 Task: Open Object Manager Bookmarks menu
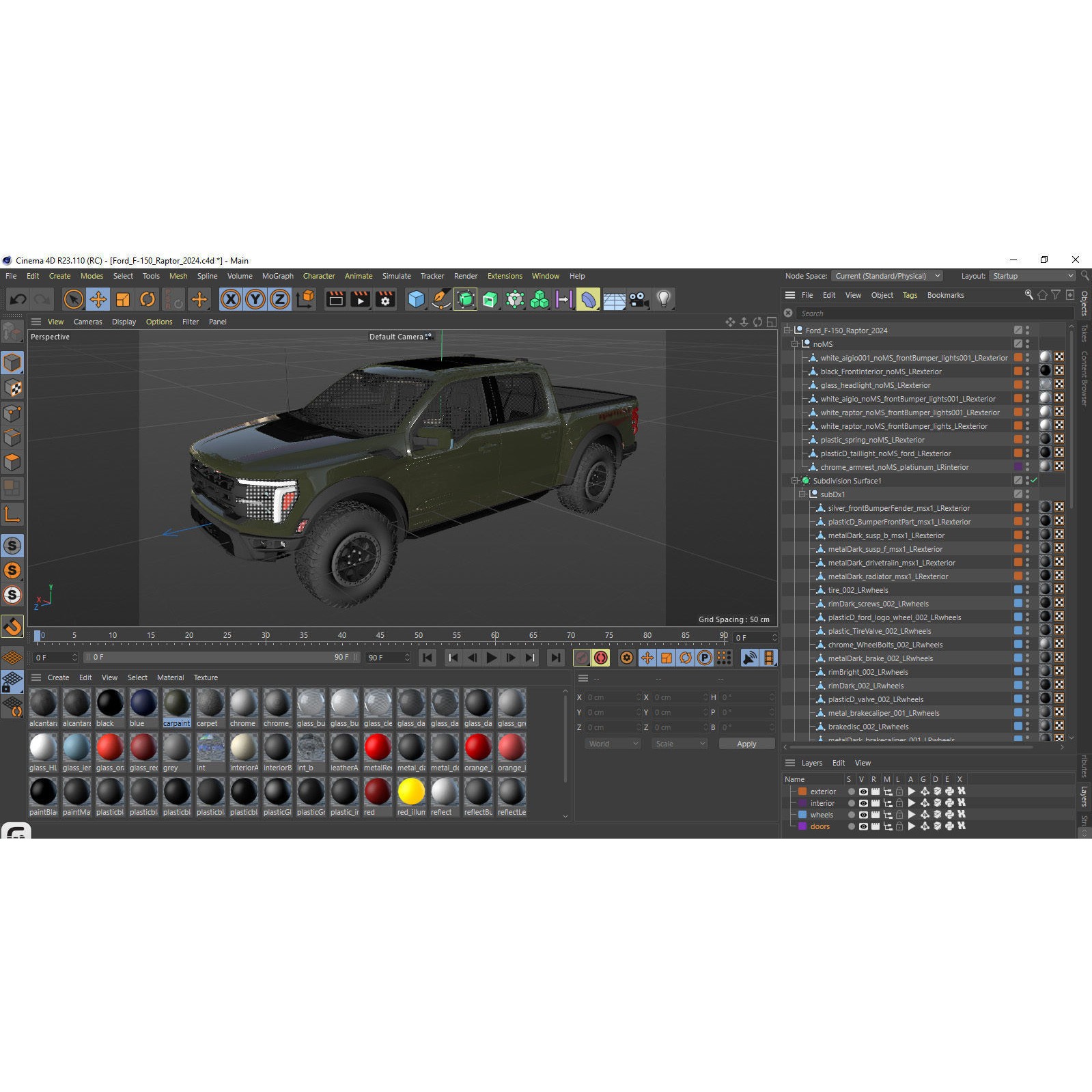click(x=945, y=295)
